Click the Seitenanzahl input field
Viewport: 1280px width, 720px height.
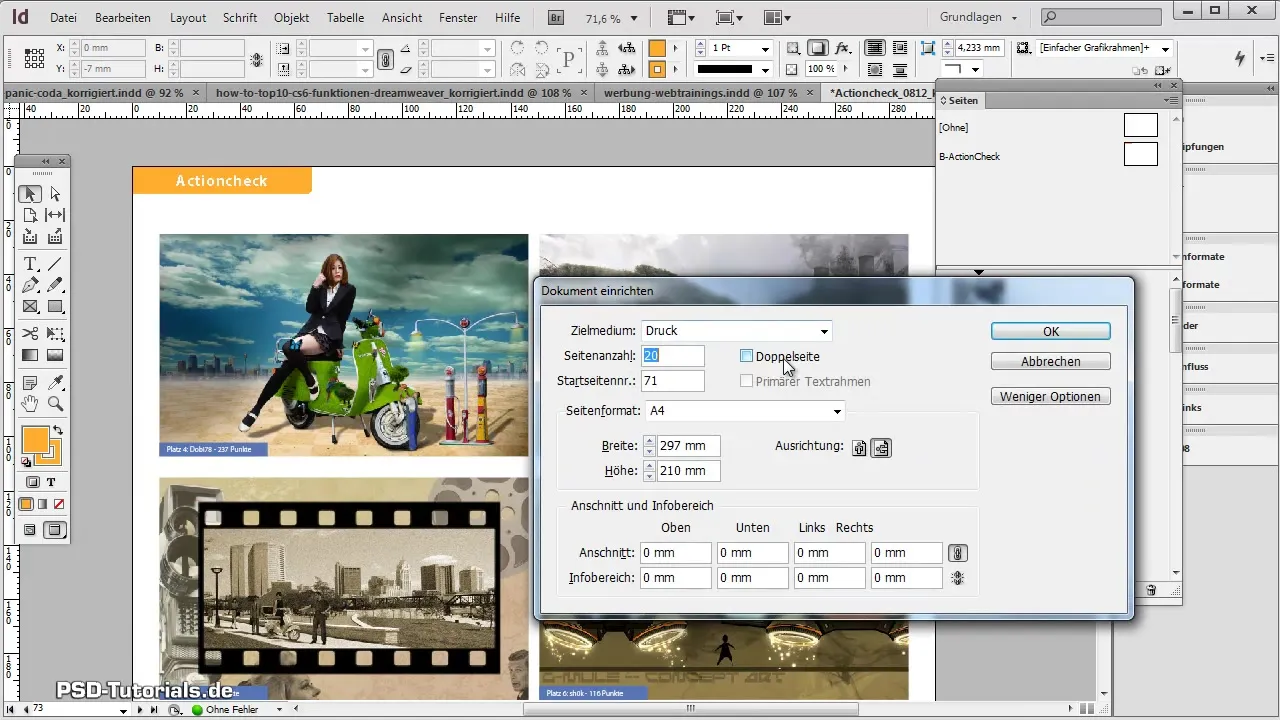click(672, 356)
